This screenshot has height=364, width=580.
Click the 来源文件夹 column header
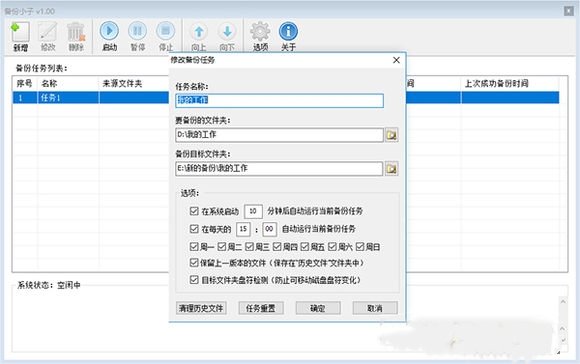[134, 84]
